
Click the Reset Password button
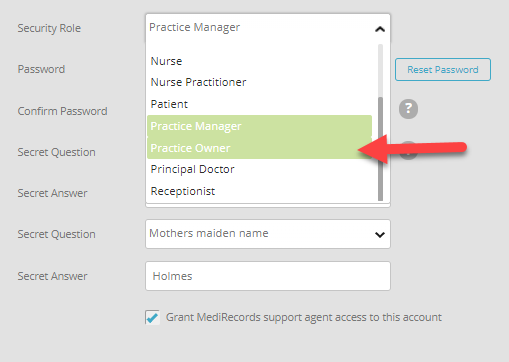click(x=443, y=69)
